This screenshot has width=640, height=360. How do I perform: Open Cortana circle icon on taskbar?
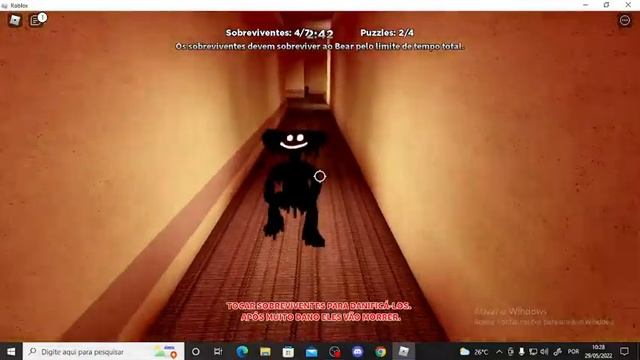point(196,351)
